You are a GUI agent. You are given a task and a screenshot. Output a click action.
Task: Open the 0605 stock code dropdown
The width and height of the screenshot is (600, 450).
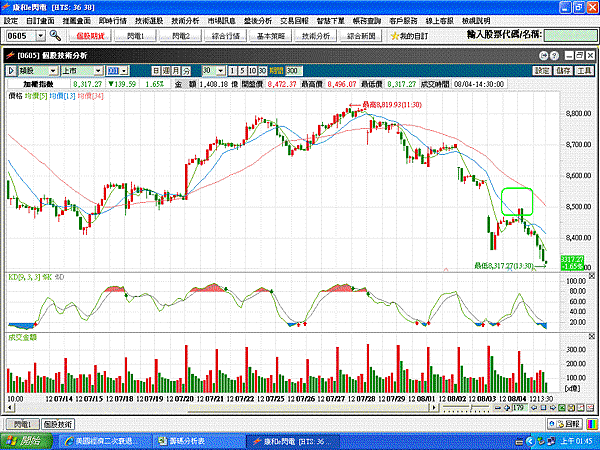[41, 36]
